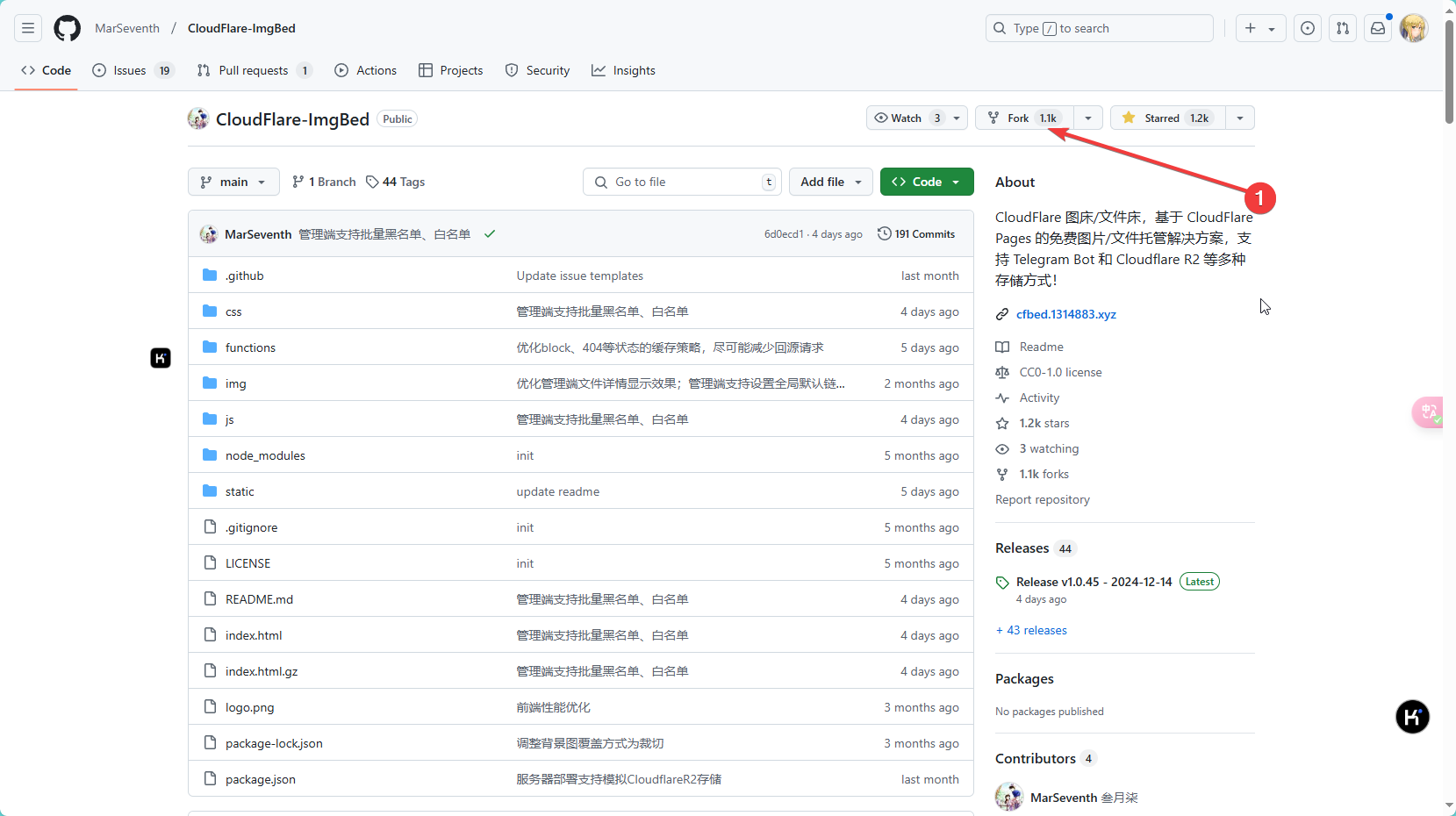Open the logo.png file
This screenshot has height=816, width=1456.
249,707
